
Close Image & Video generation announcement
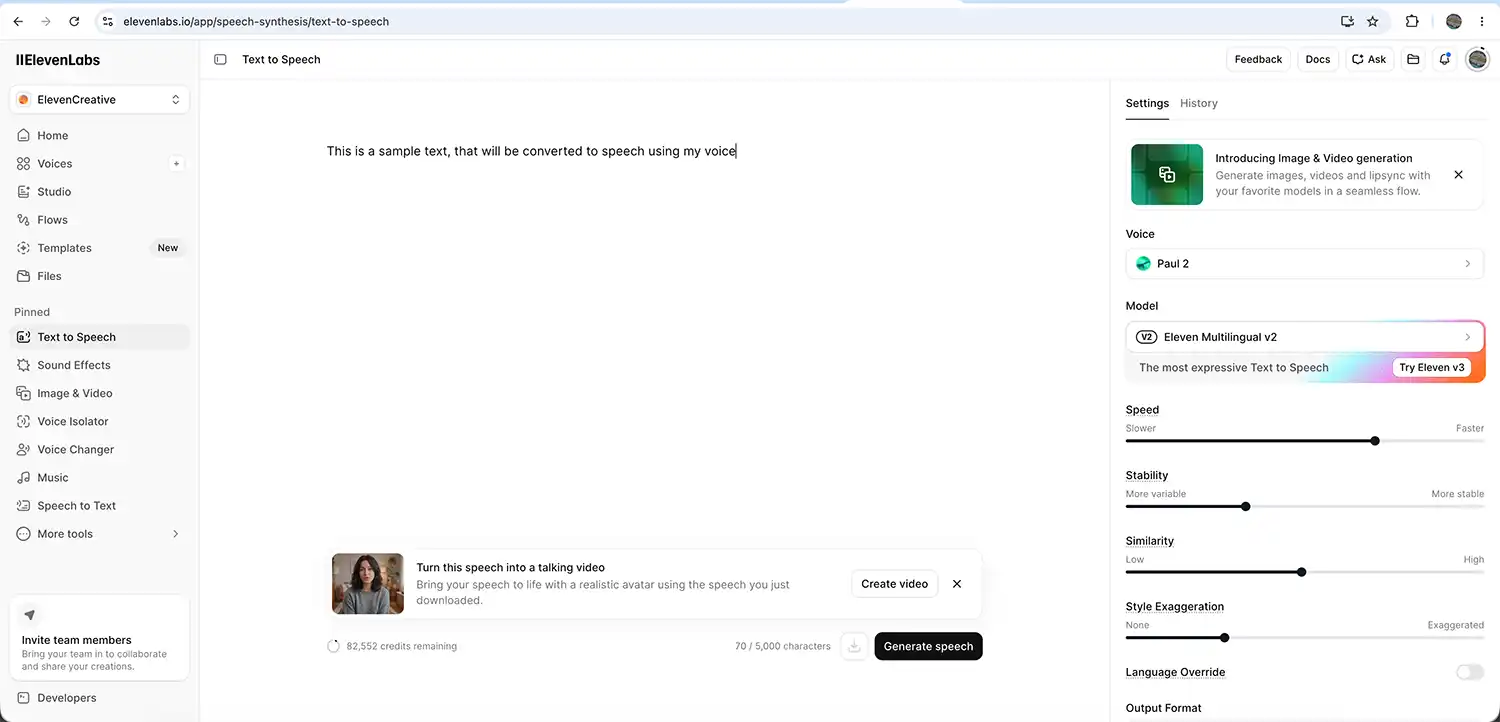(x=1458, y=175)
